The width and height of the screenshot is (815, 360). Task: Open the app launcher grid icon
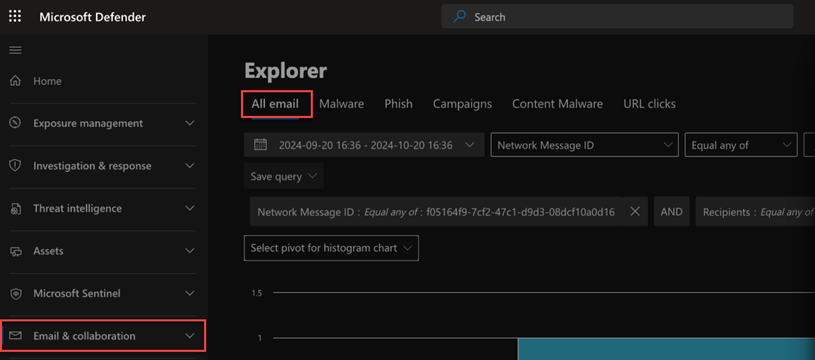(x=16, y=17)
